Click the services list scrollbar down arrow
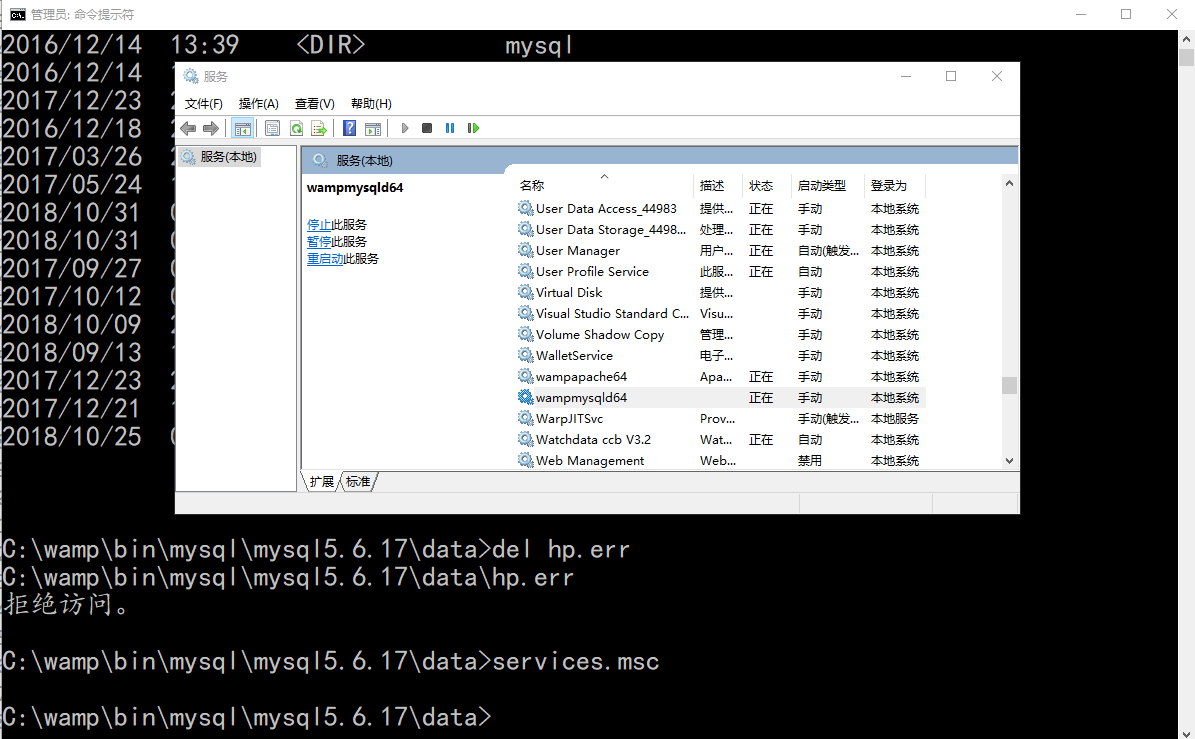 (1009, 461)
